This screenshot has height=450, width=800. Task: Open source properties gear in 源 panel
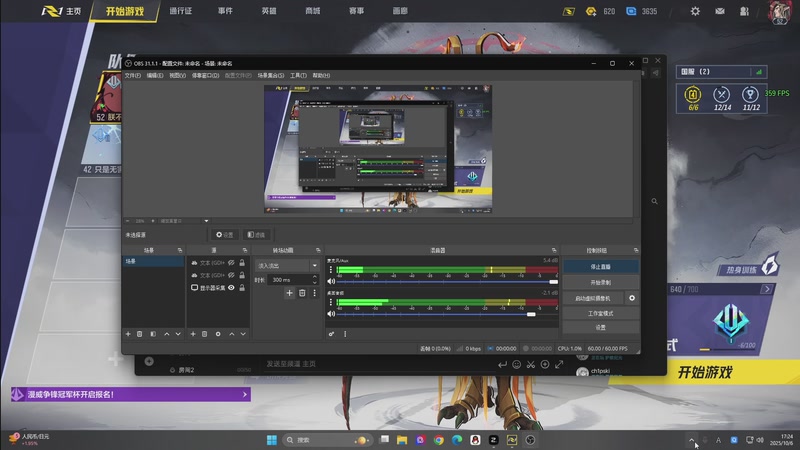coord(218,334)
